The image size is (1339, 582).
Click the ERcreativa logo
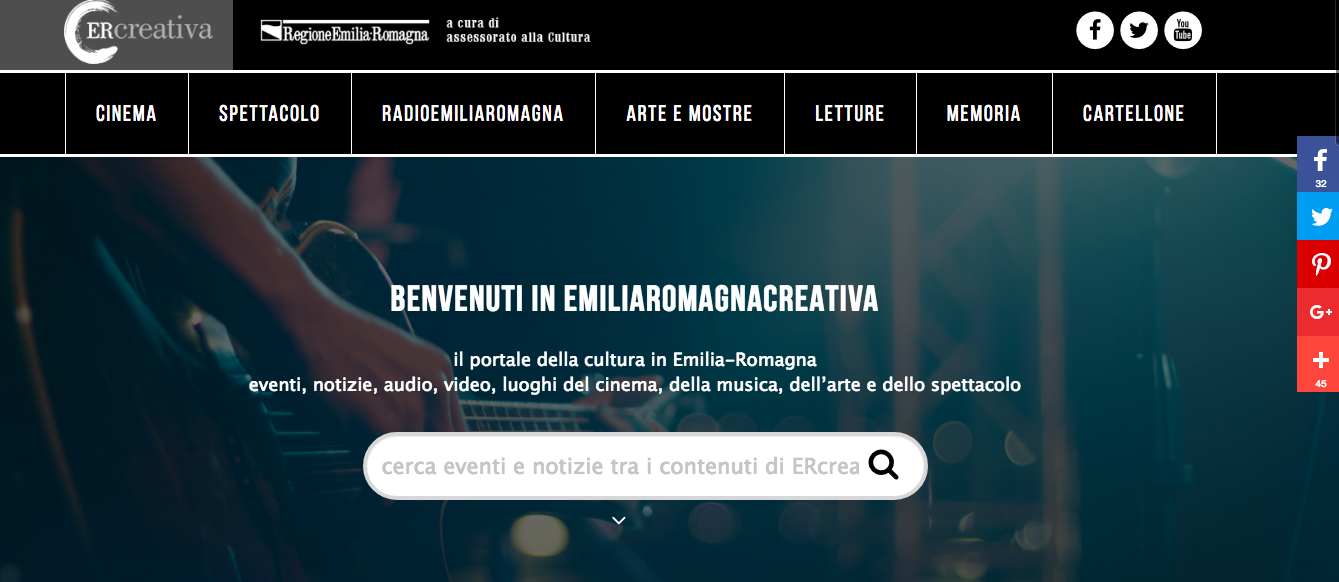point(138,32)
